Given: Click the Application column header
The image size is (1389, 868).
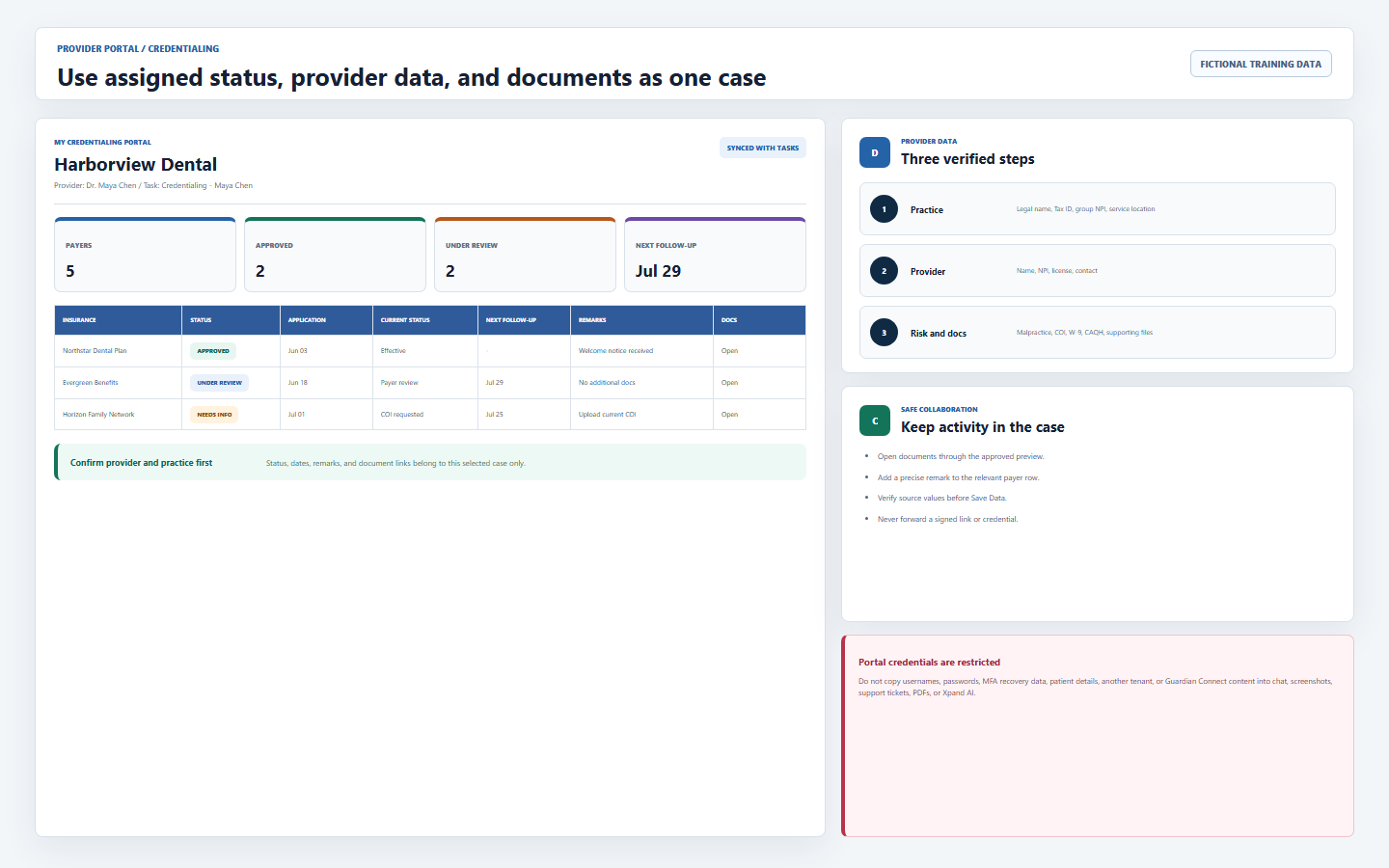Looking at the screenshot, I should point(326,320).
